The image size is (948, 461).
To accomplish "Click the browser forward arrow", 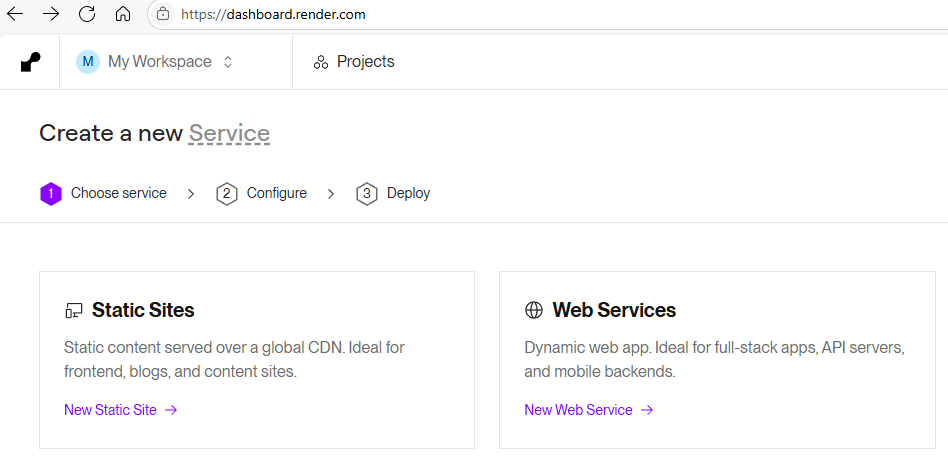I will click(x=51, y=14).
